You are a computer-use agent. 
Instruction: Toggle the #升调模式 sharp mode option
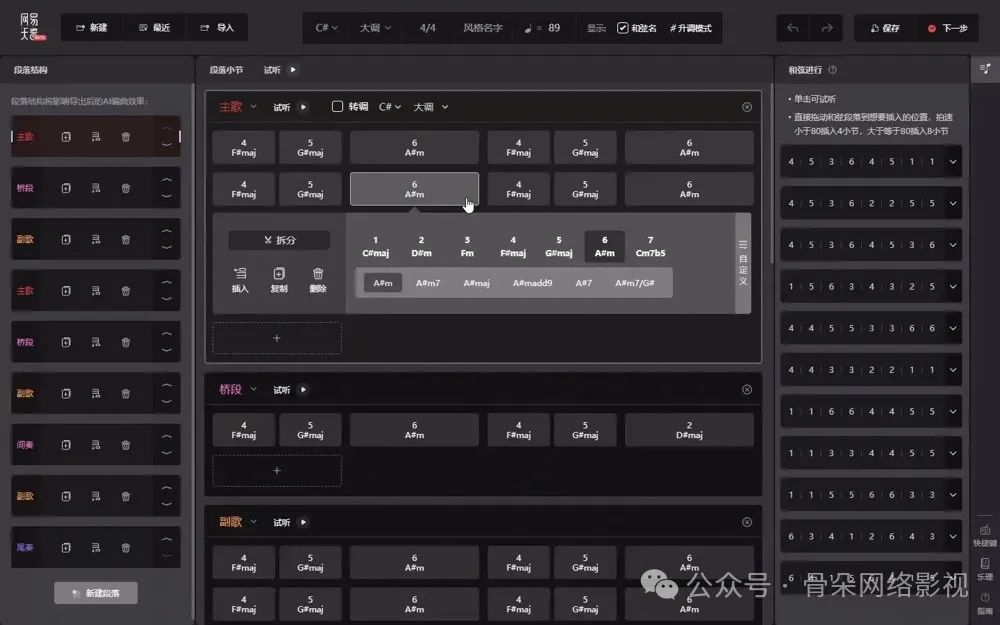coord(691,28)
